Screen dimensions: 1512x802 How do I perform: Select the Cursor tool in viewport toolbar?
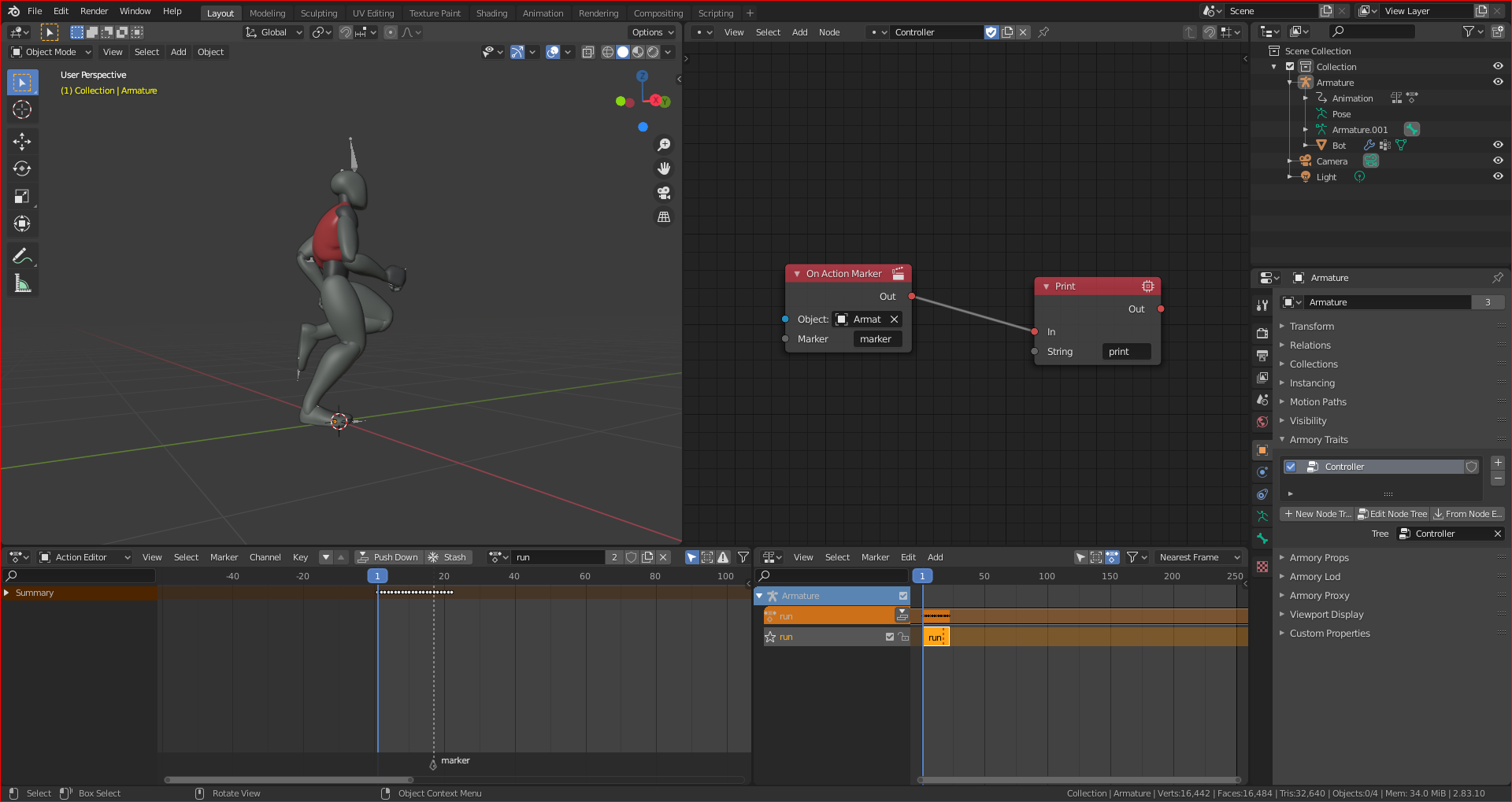(x=22, y=109)
